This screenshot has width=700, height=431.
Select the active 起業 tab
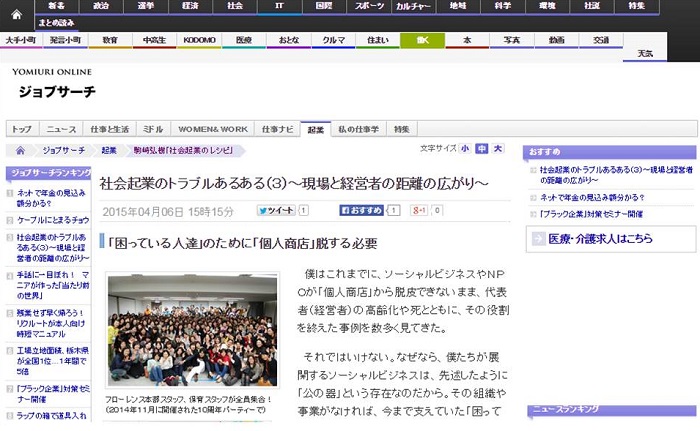pyautogui.click(x=316, y=130)
